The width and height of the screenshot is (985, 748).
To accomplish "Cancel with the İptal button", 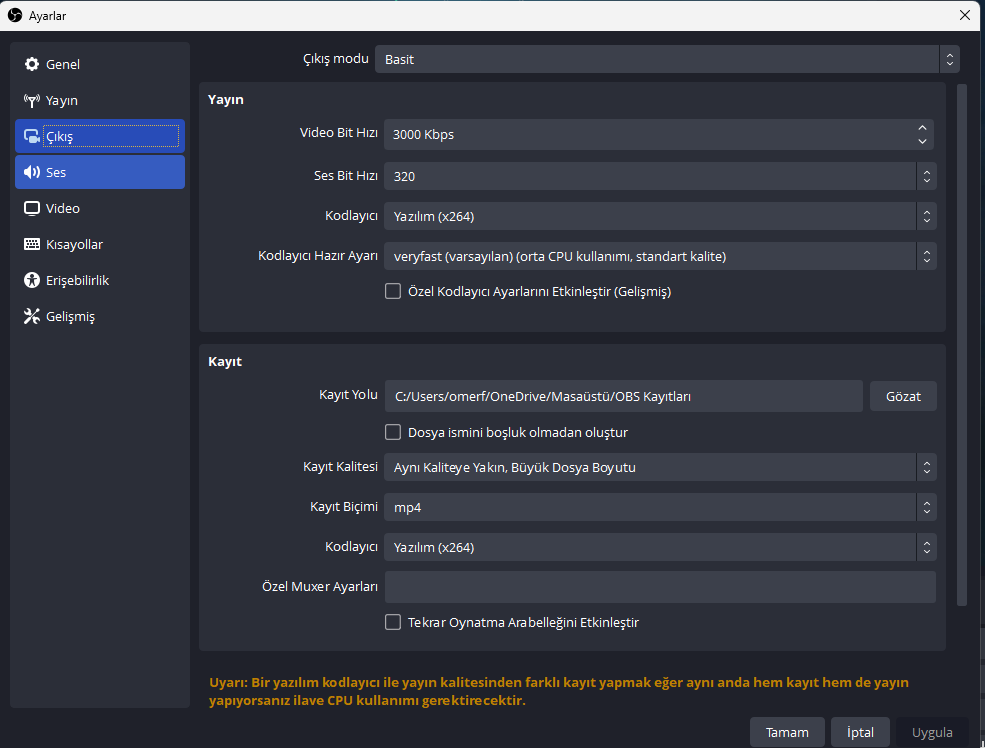I will coord(860,732).
